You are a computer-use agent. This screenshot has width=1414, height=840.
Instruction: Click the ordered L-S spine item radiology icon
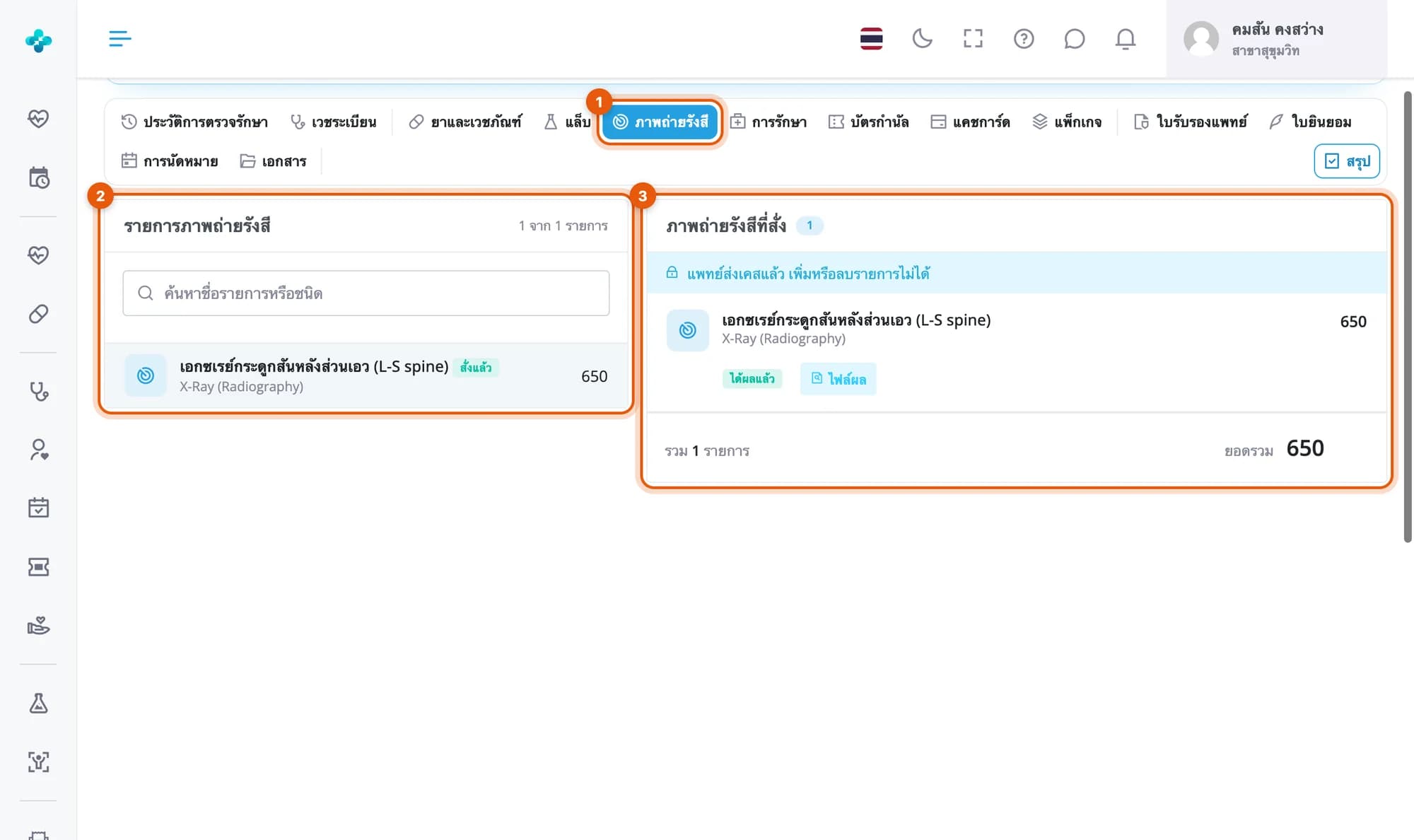(687, 330)
